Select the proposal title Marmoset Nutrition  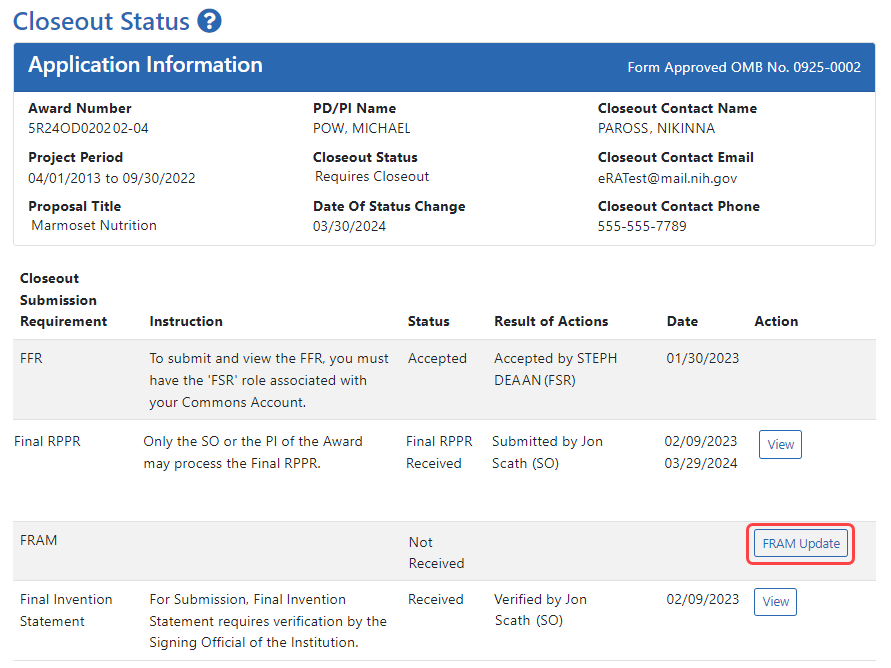(x=94, y=226)
